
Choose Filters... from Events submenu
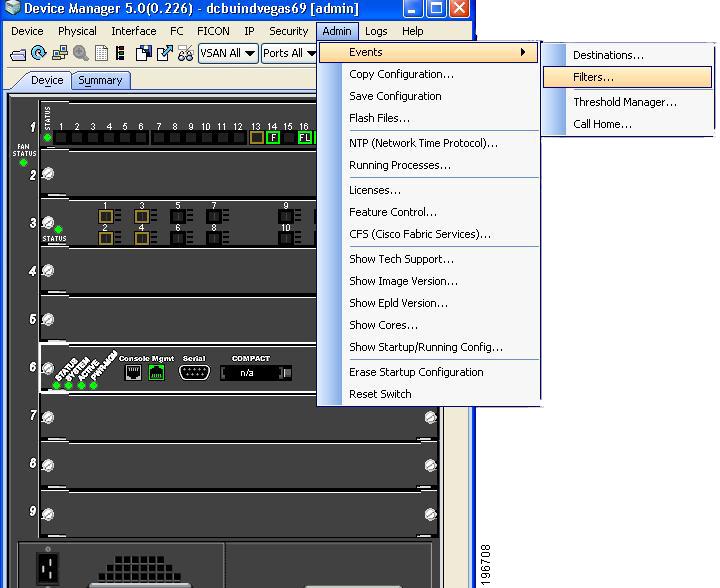click(x=593, y=77)
